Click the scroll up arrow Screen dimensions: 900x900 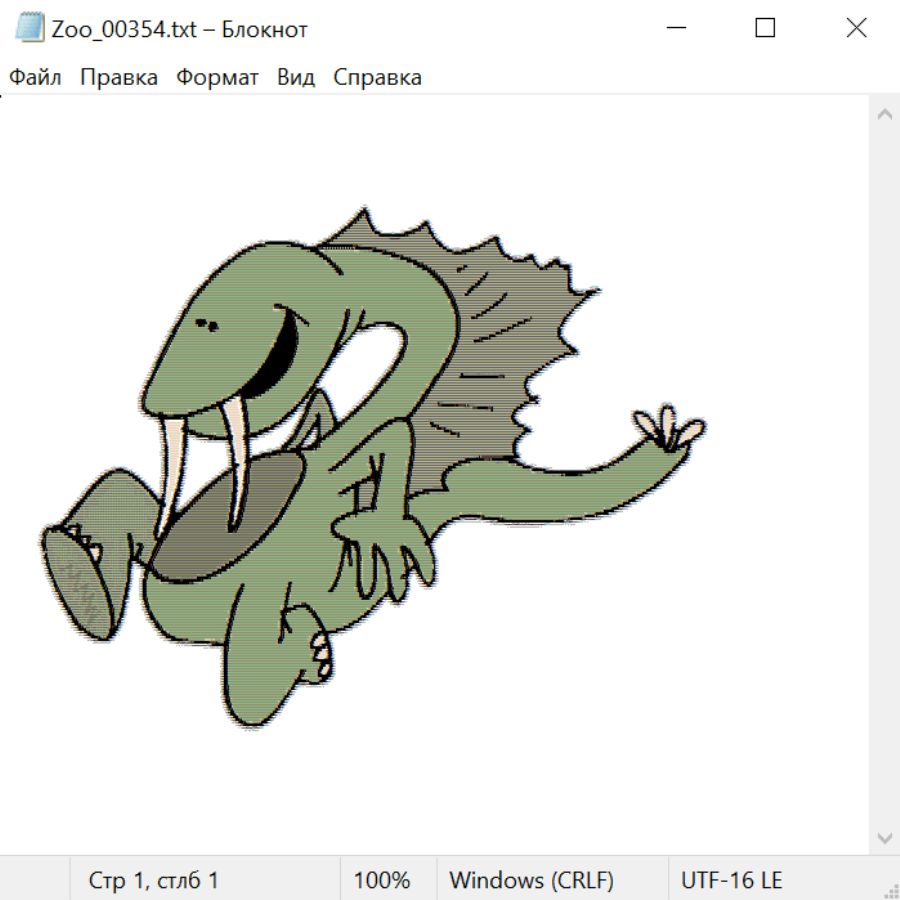[x=884, y=115]
